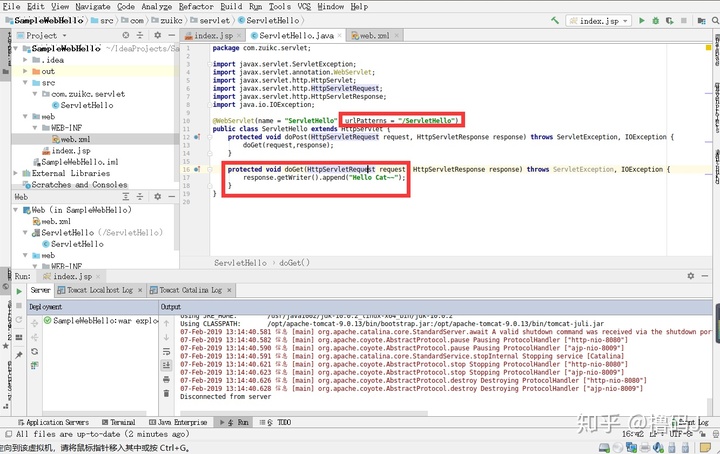Viewport: 720px width, 454px height.
Task: Click the print icon in the Output pane
Action: pyautogui.click(x=166, y=380)
